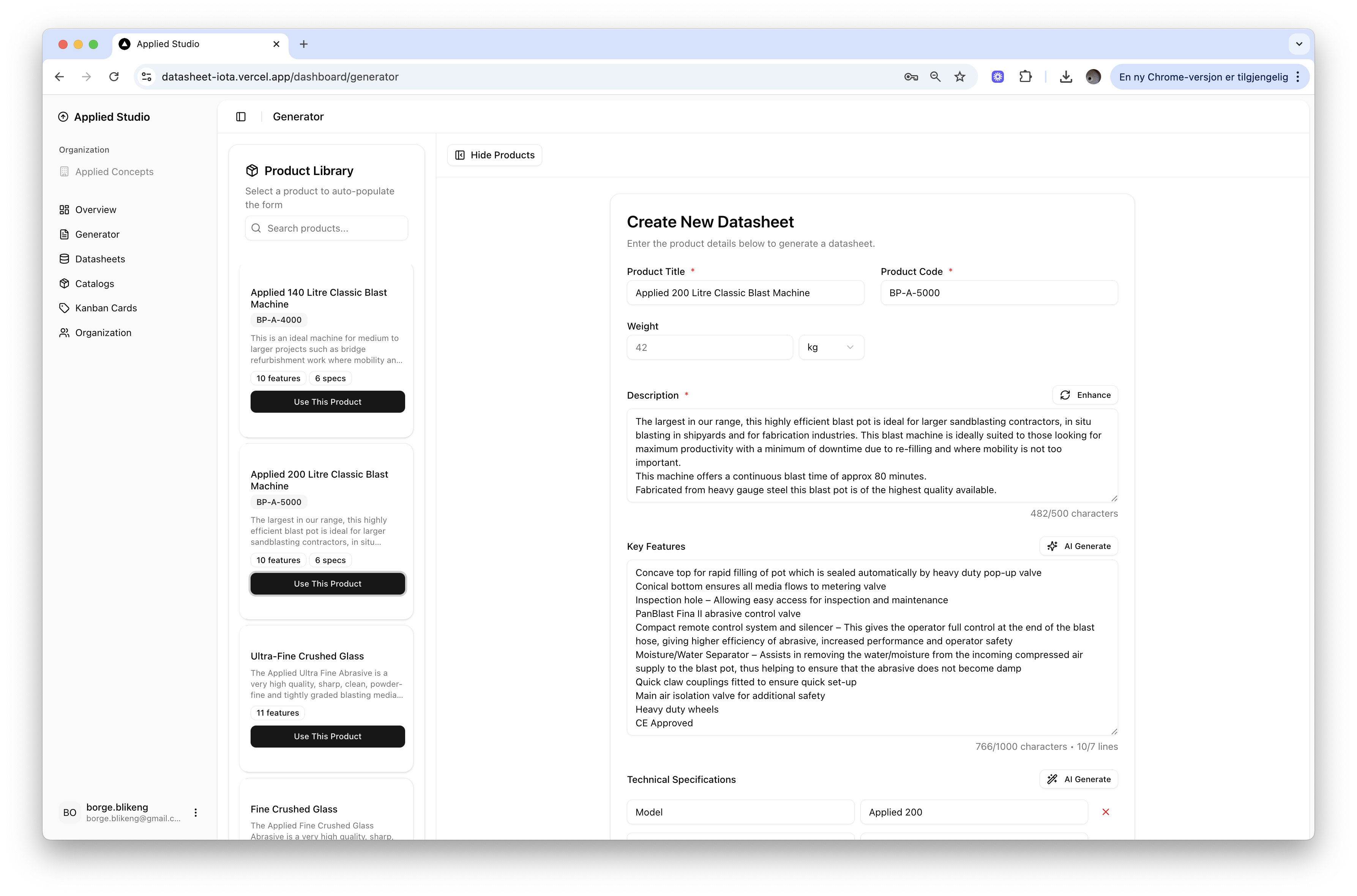This screenshot has width=1357, height=896.
Task: Click Use This Product for Ultra-Fine Crushed Glass
Action: click(327, 736)
